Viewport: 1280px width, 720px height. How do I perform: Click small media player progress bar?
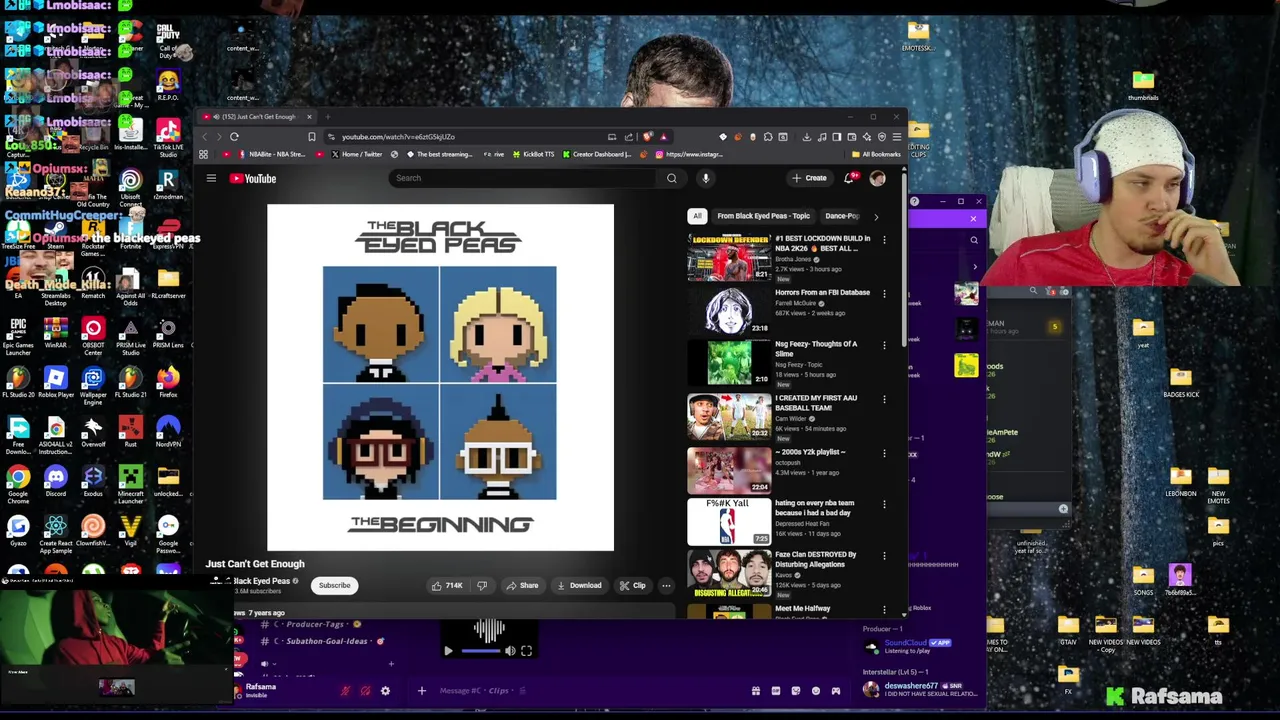pyautogui.click(x=480, y=651)
